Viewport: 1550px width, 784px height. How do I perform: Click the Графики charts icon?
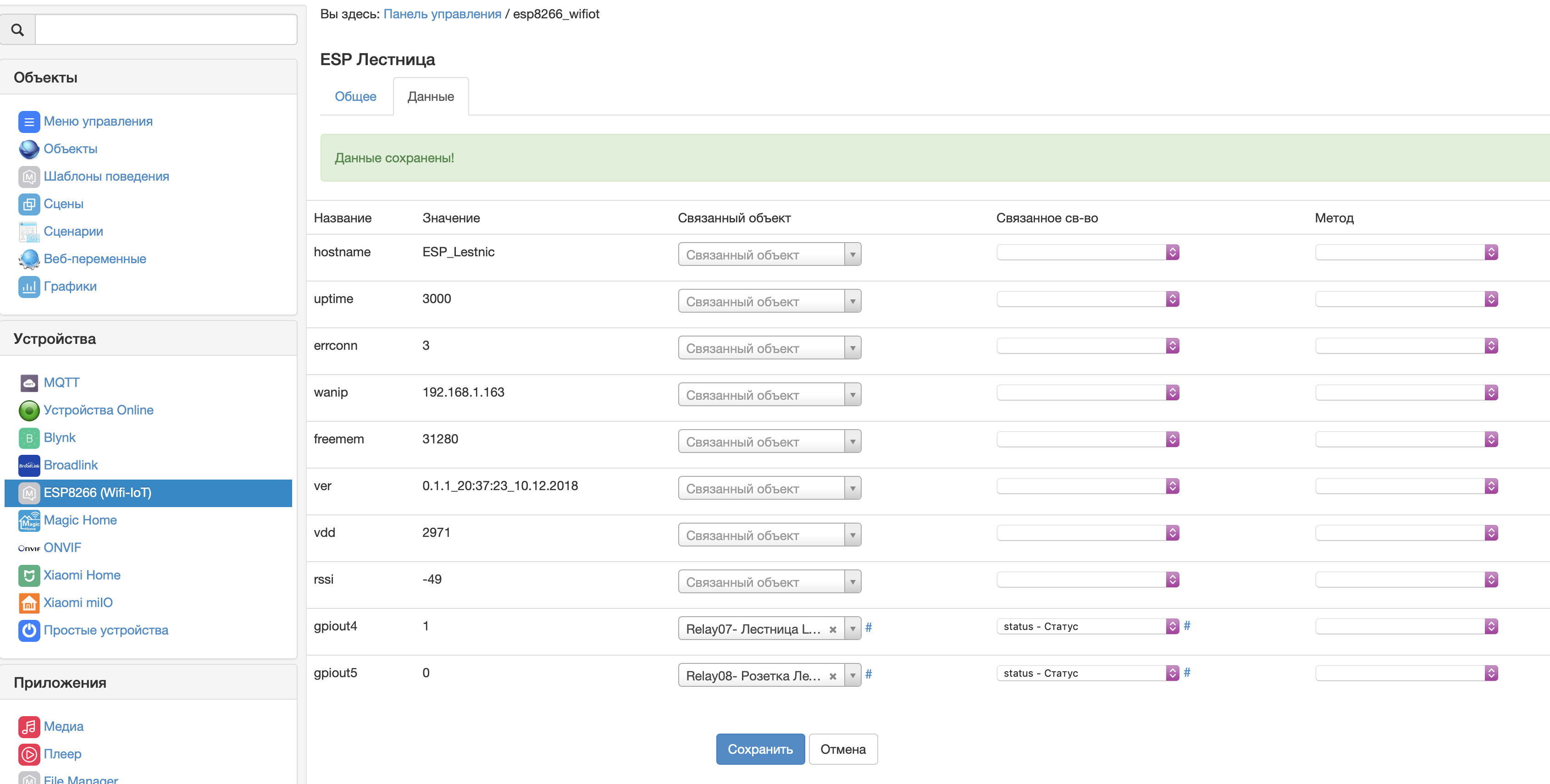(29, 287)
